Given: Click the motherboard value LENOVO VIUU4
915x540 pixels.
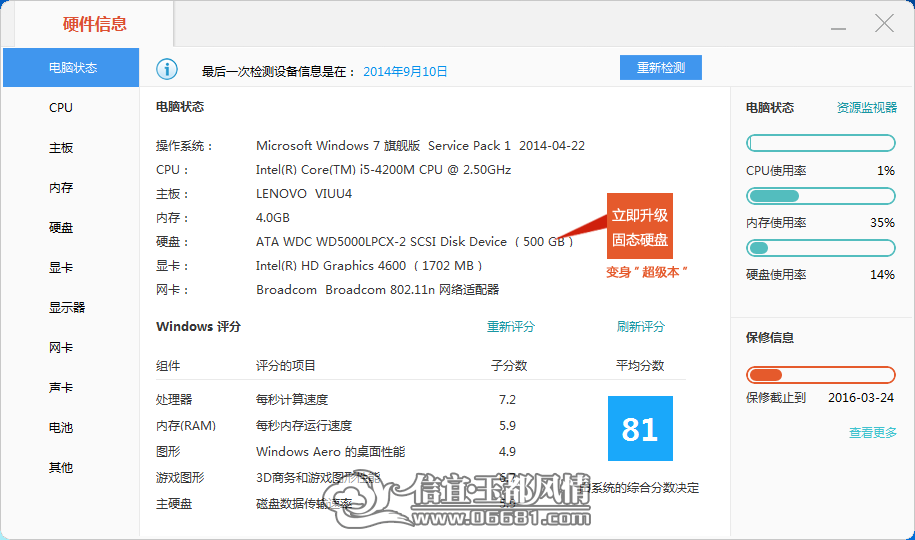Looking at the screenshot, I should [x=304, y=194].
